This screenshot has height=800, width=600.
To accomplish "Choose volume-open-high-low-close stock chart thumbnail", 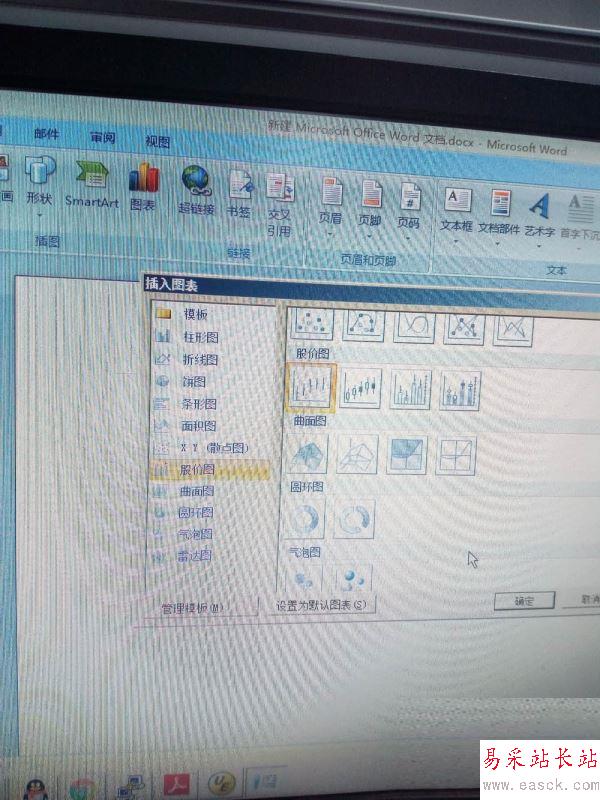I will pos(460,391).
